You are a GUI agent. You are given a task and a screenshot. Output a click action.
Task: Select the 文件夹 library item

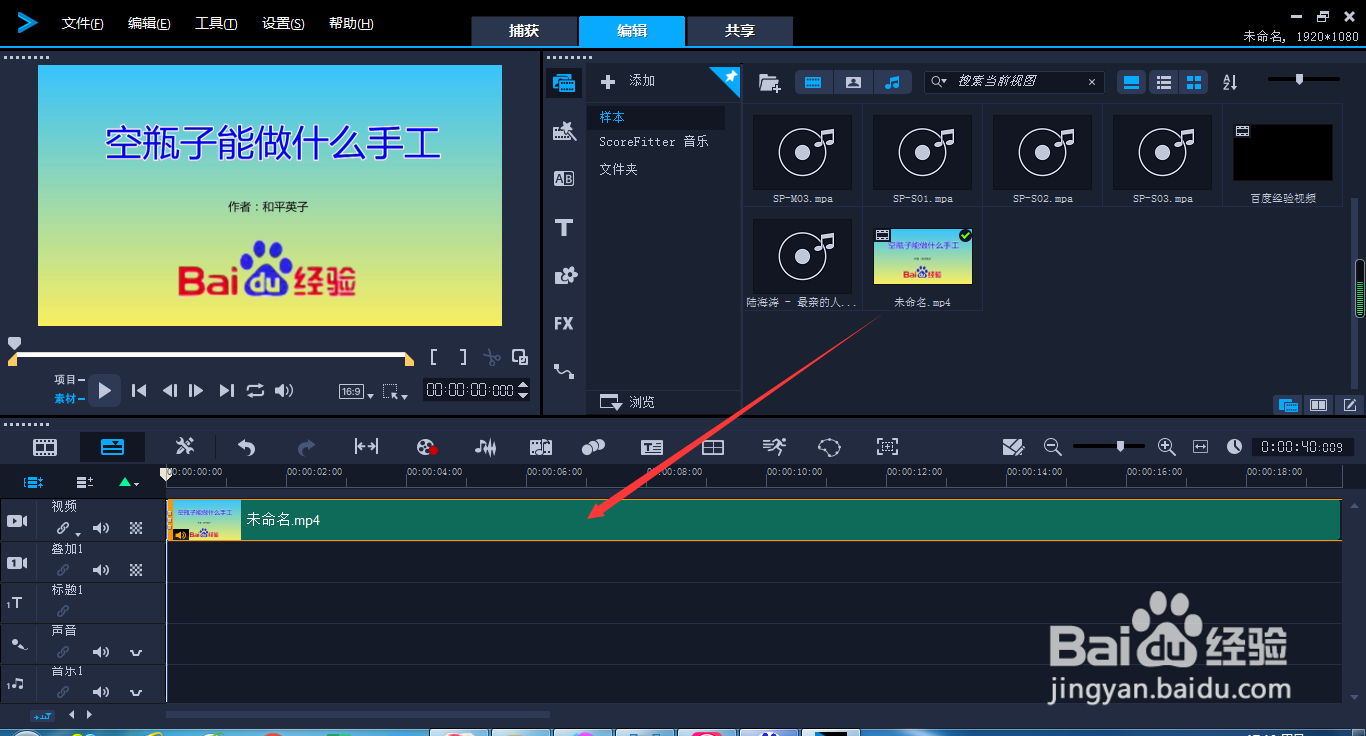(618, 169)
